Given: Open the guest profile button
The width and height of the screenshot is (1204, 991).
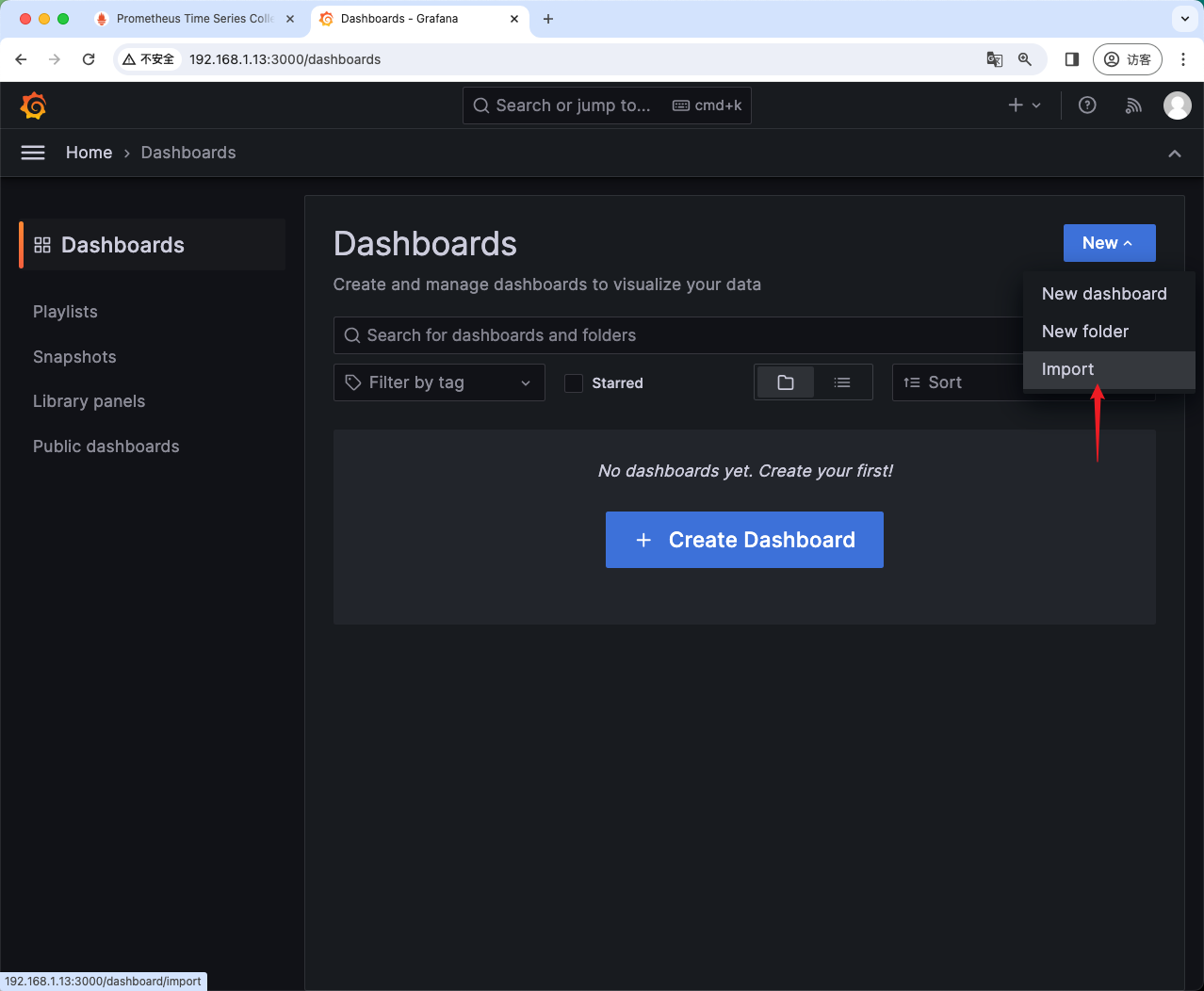Looking at the screenshot, I should [x=1128, y=59].
